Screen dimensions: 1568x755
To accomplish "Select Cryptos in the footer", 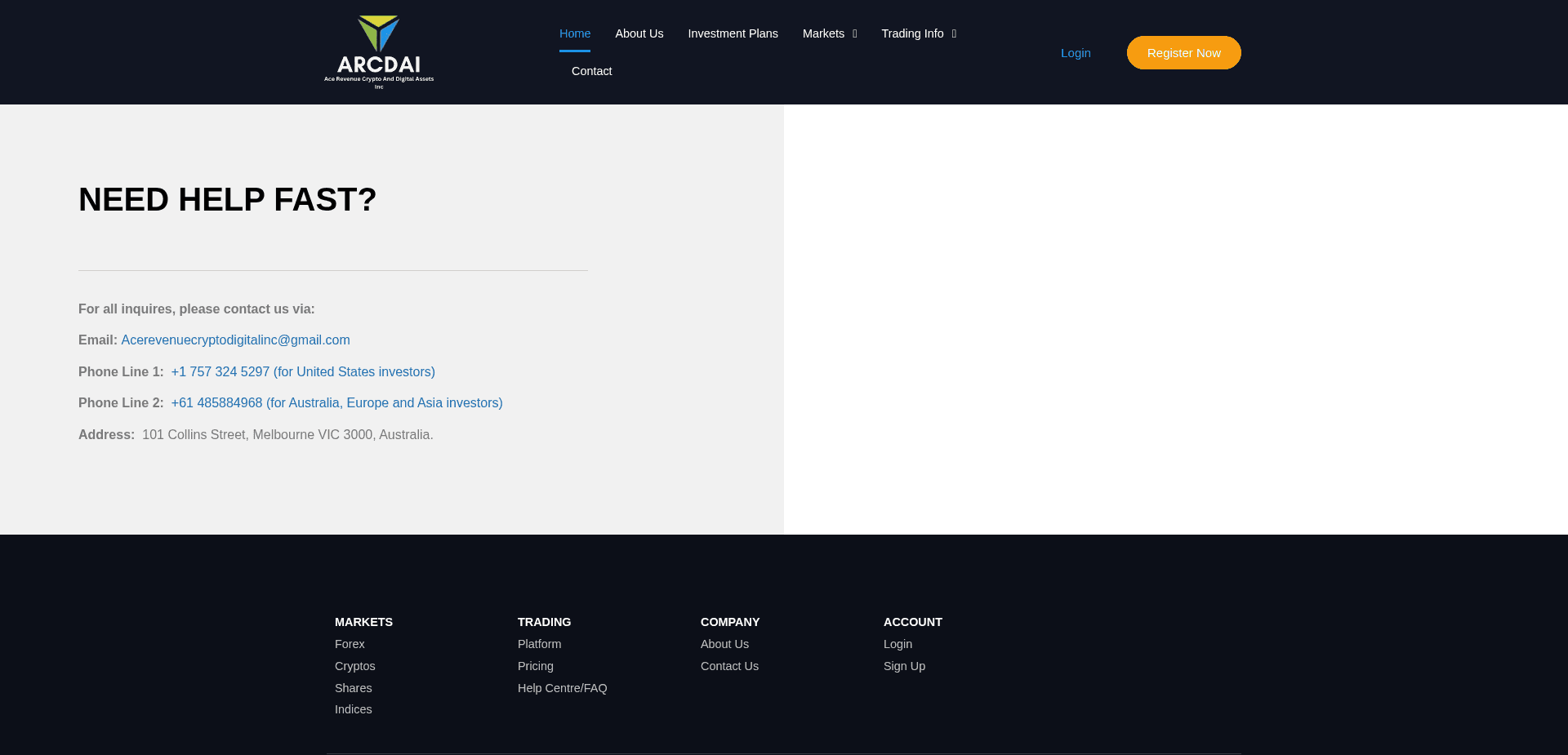I will [x=355, y=666].
